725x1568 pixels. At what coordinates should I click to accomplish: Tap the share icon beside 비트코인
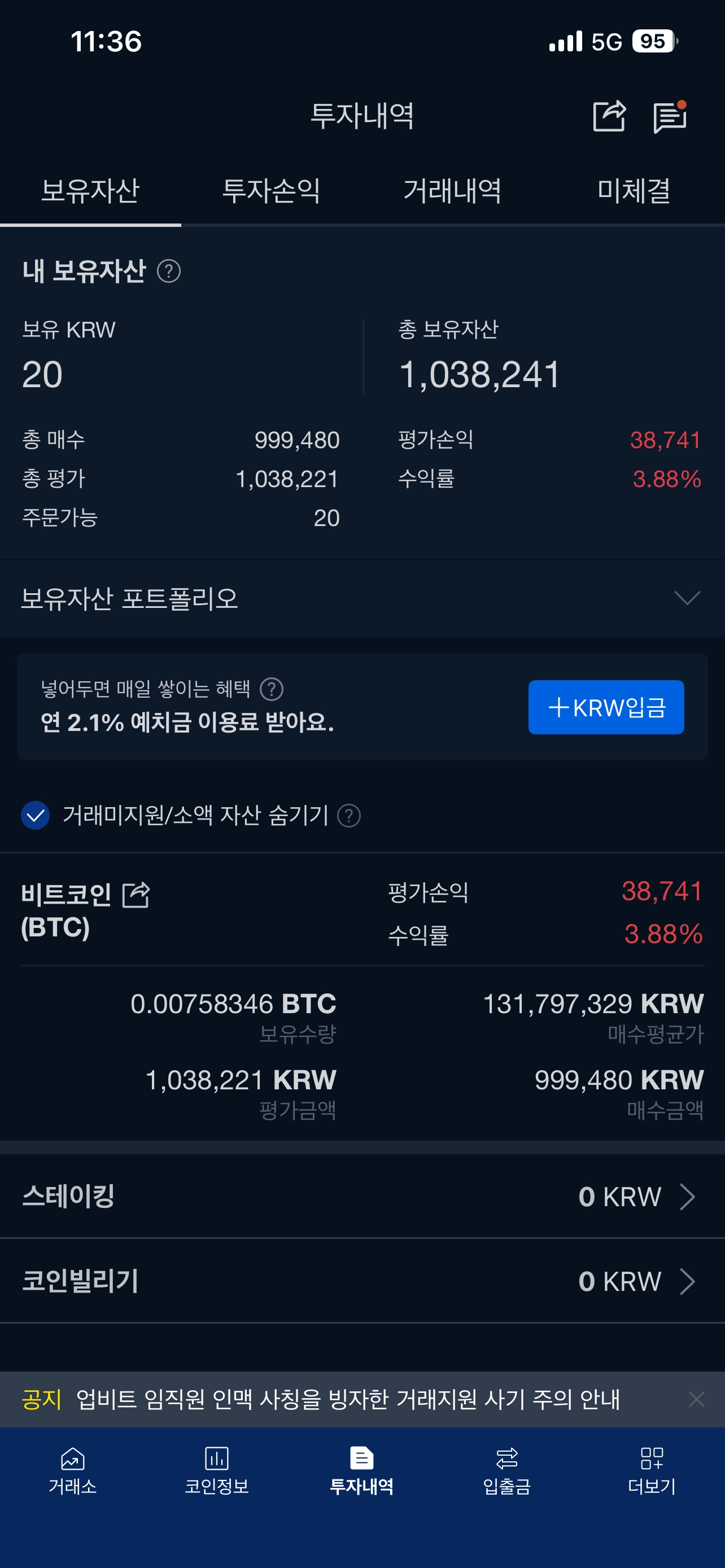tap(136, 895)
